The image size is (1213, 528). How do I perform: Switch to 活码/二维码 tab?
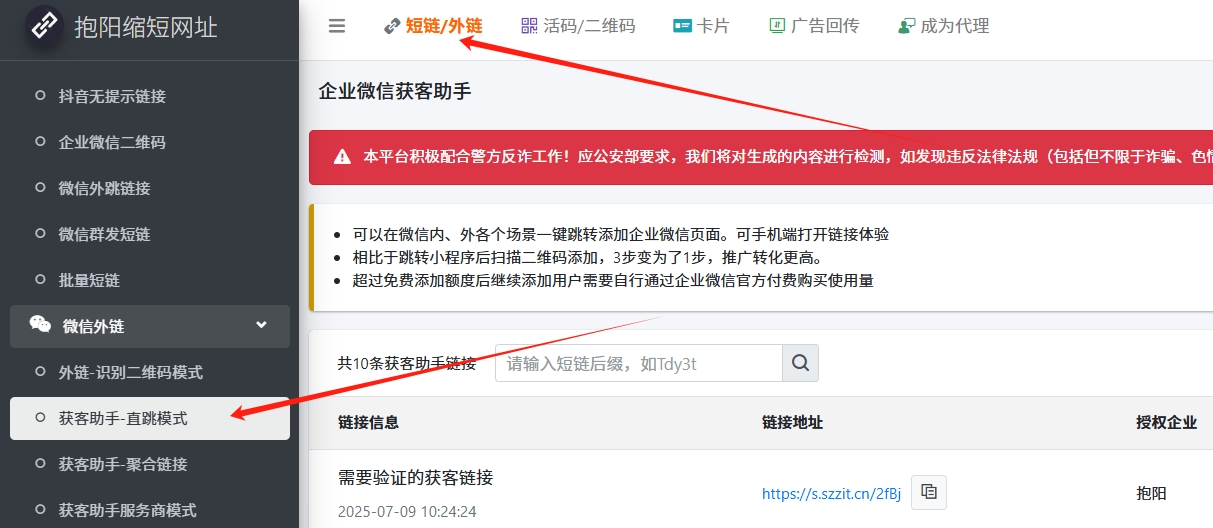click(578, 26)
